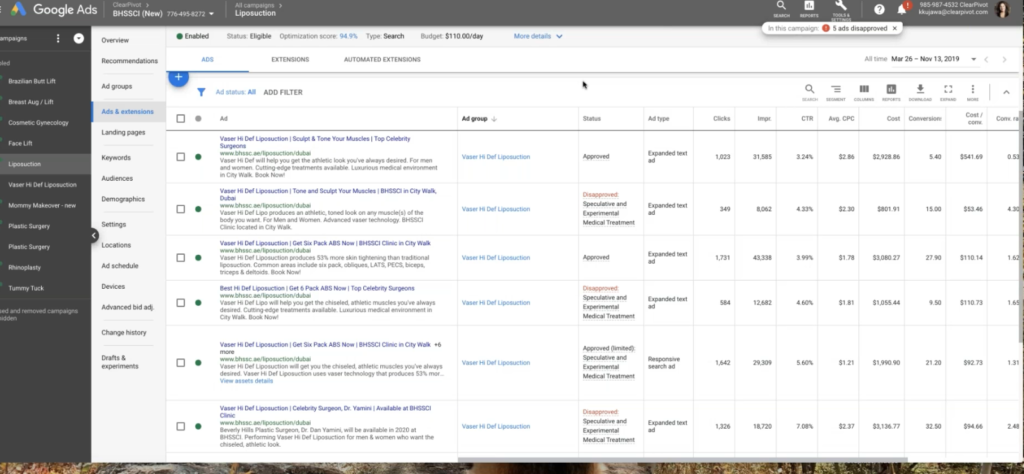Switch to the Extensions tab
Image resolution: width=1024 pixels, height=474 pixels.
click(x=289, y=60)
